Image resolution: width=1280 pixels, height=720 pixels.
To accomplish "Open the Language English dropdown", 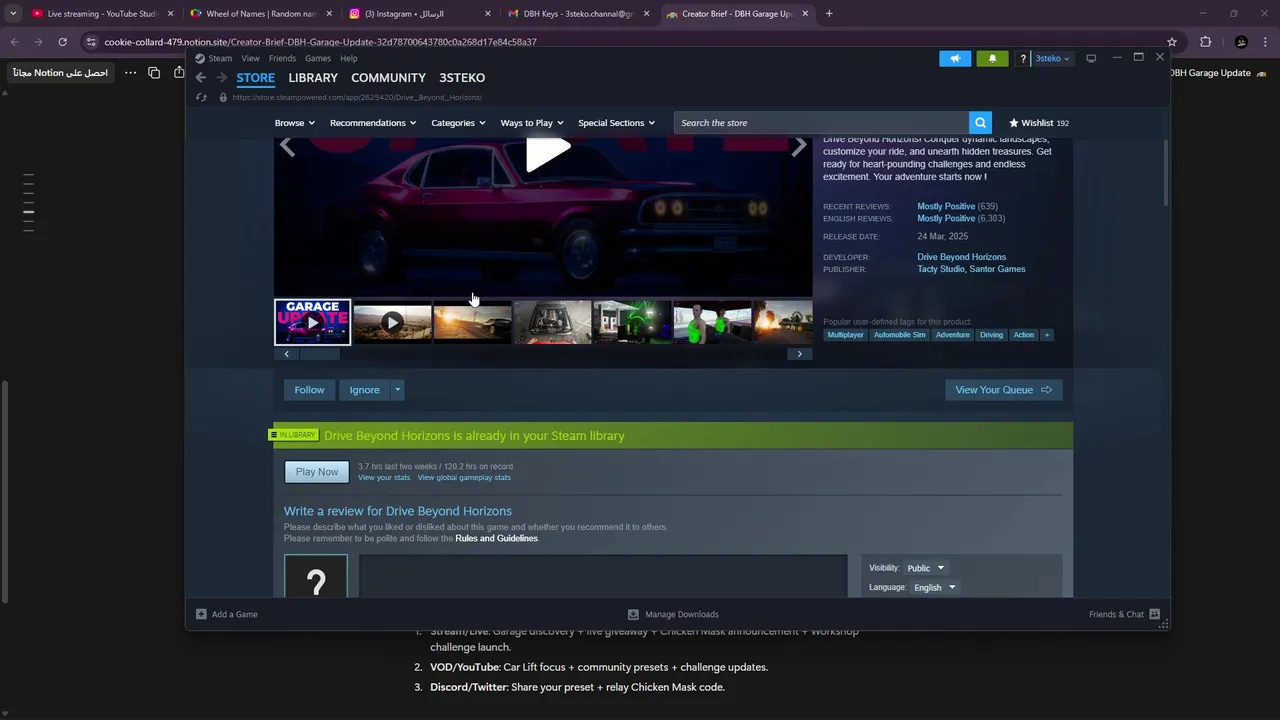I will (x=935, y=587).
